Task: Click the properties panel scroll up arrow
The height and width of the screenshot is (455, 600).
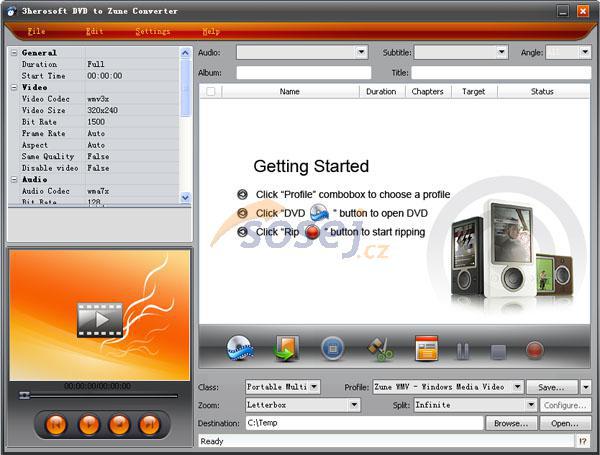Action: 185,53
